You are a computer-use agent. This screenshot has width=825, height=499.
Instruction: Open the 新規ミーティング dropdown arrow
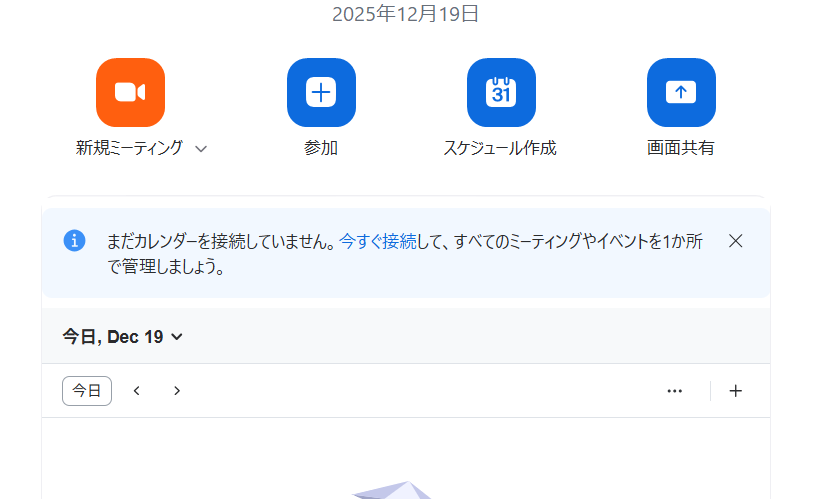coord(201,149)
